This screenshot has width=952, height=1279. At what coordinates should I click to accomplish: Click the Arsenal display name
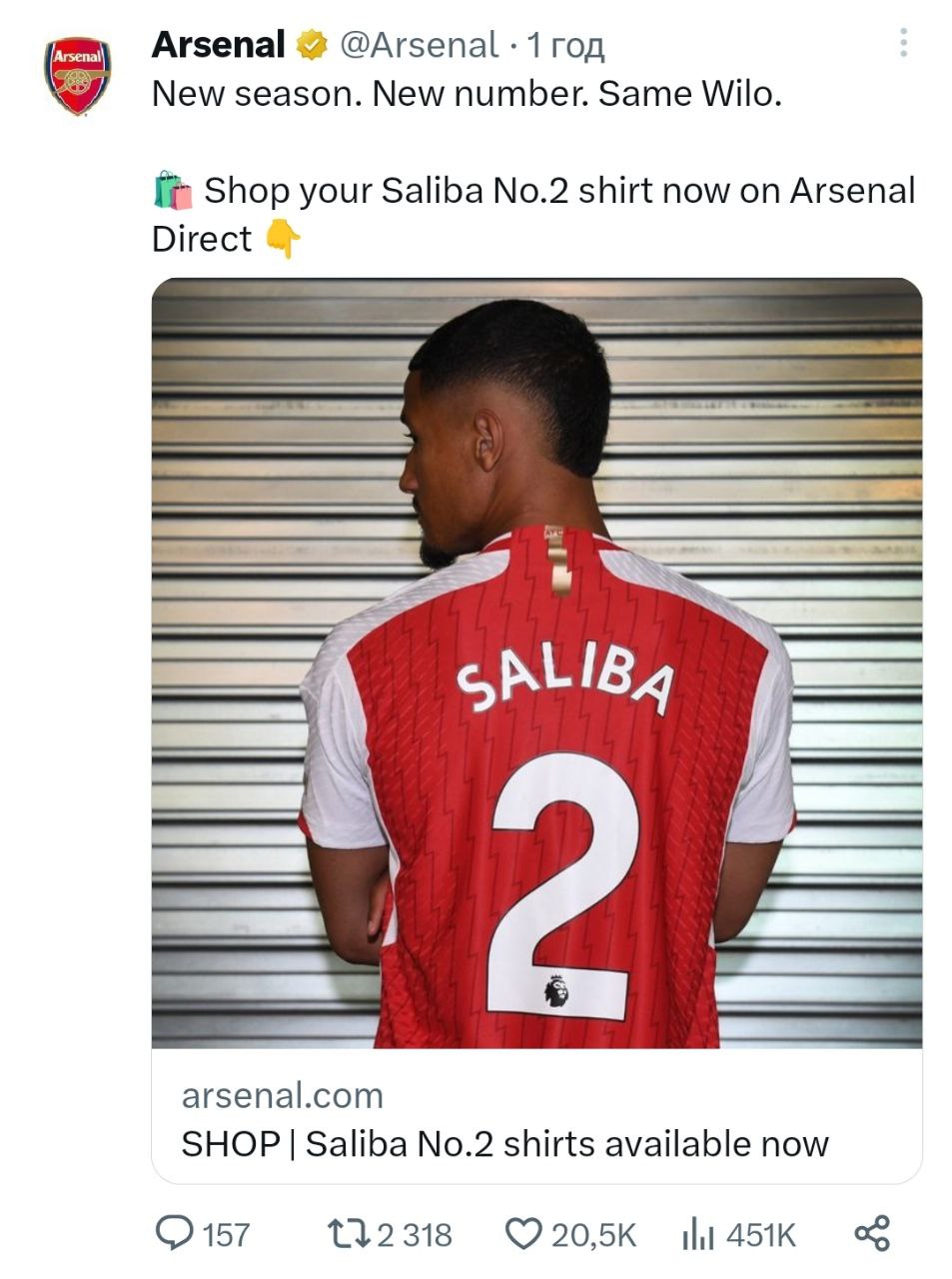(x=219, y=45)
